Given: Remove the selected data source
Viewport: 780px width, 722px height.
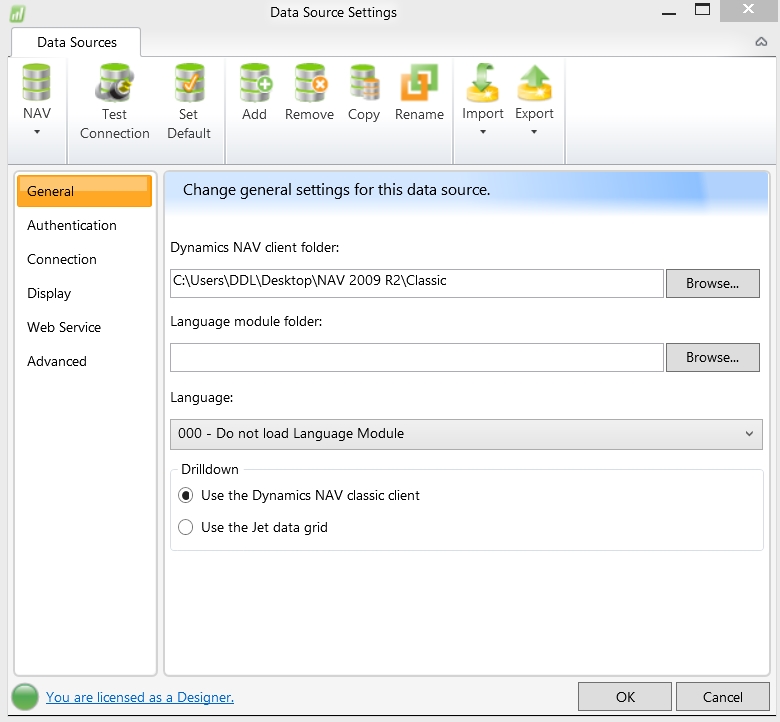Looking at the screenshot, I should [309, 93].
